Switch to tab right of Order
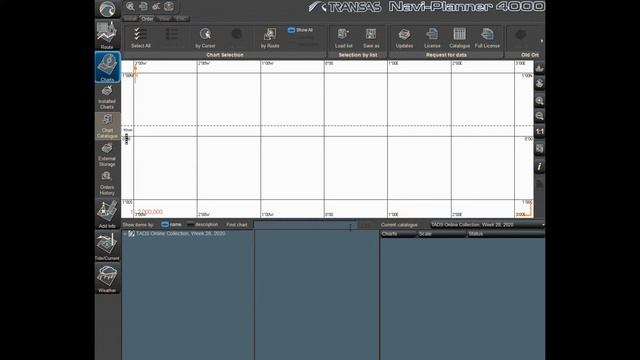 pyautogui.click(x=164, y=19)
